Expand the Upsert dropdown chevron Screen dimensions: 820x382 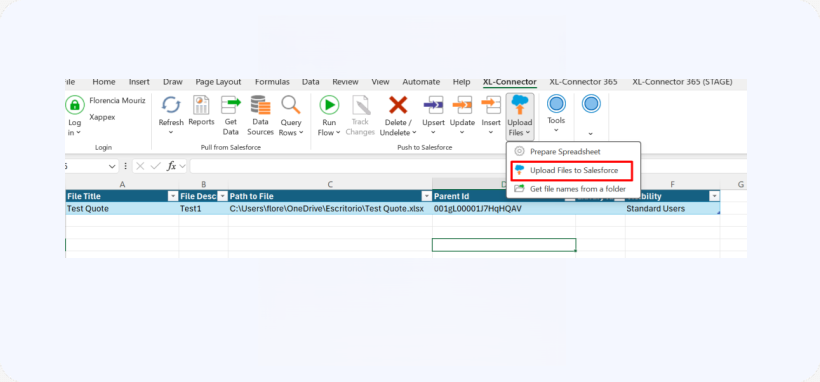tap(433, 133)
